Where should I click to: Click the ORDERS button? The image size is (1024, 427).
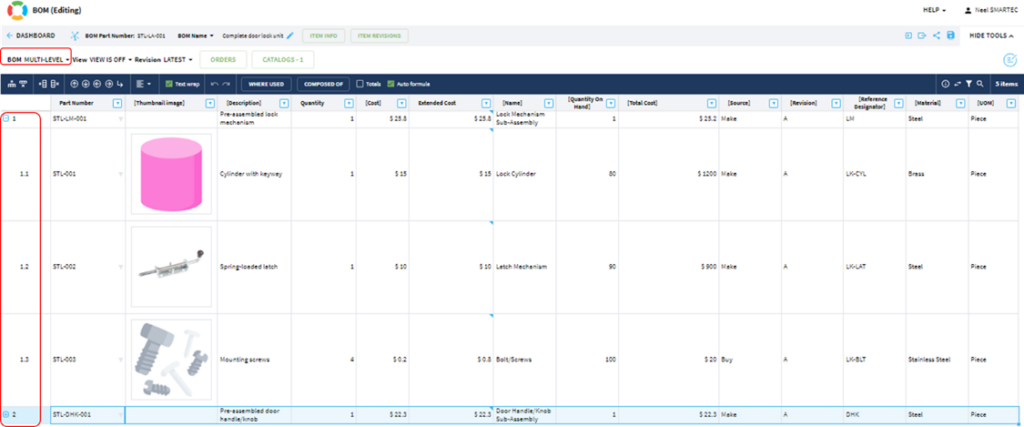point(223,59)
